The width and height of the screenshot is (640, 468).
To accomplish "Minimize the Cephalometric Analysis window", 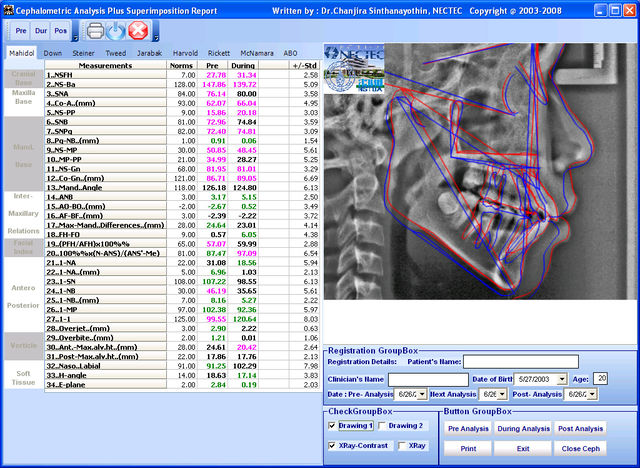I will click(600, 11).
